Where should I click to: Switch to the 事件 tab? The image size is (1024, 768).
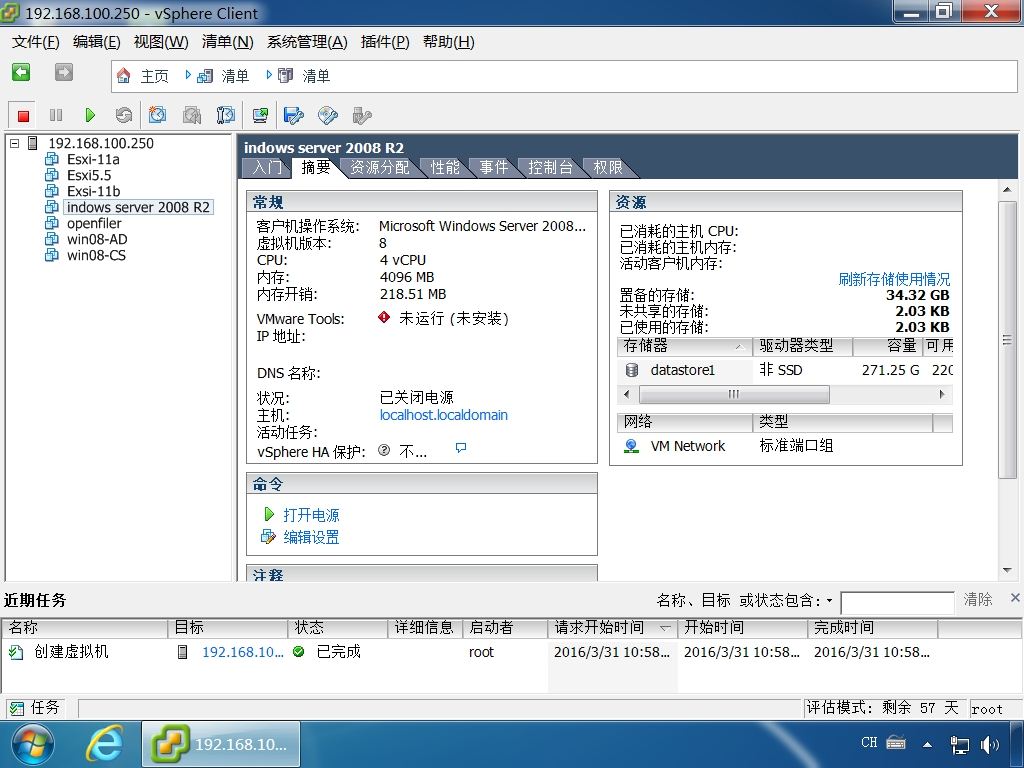pyautogui.click(x=494, y=168)
